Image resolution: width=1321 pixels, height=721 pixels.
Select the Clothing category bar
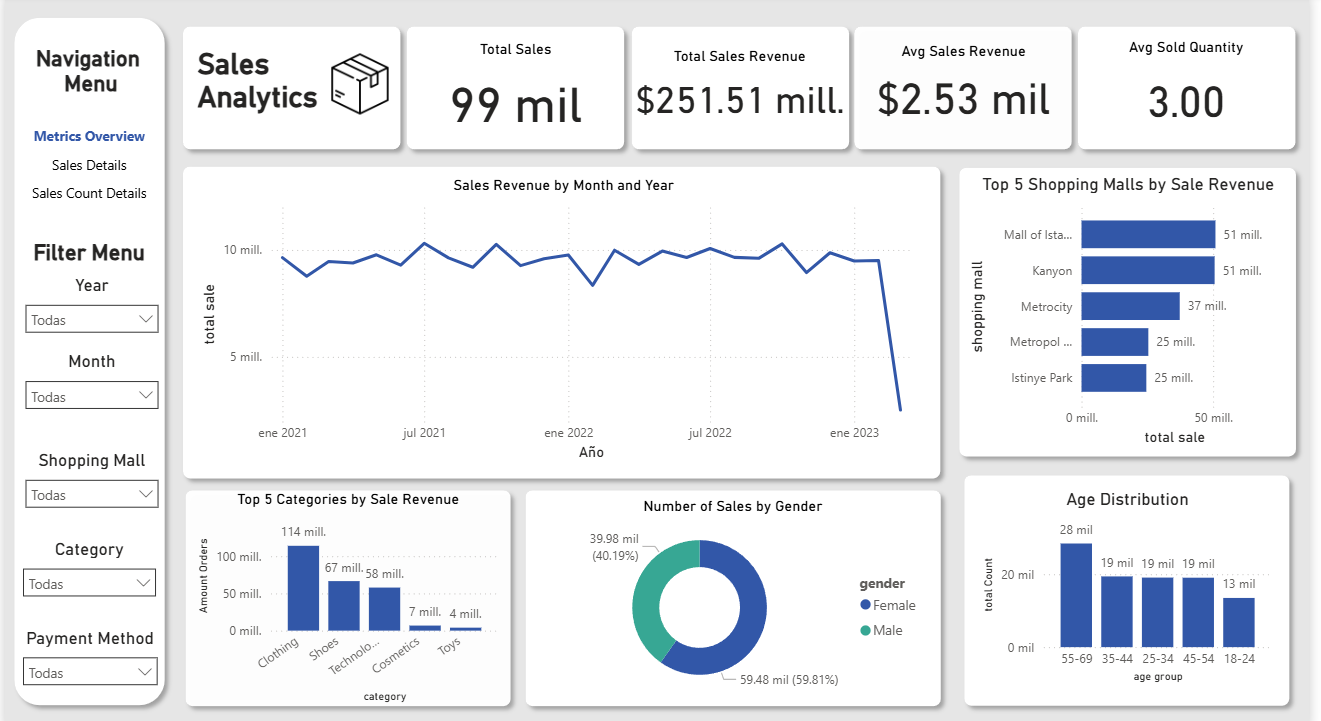click(x=303, y=588)
